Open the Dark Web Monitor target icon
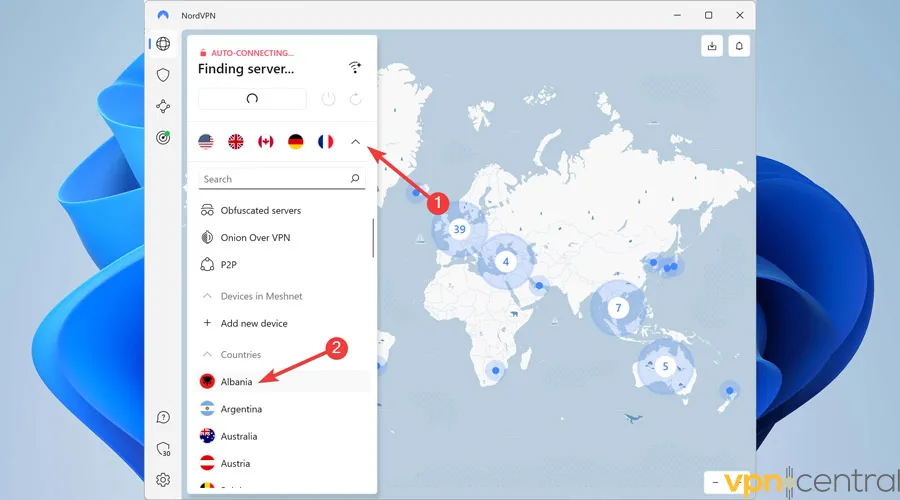 click(163, 137)
